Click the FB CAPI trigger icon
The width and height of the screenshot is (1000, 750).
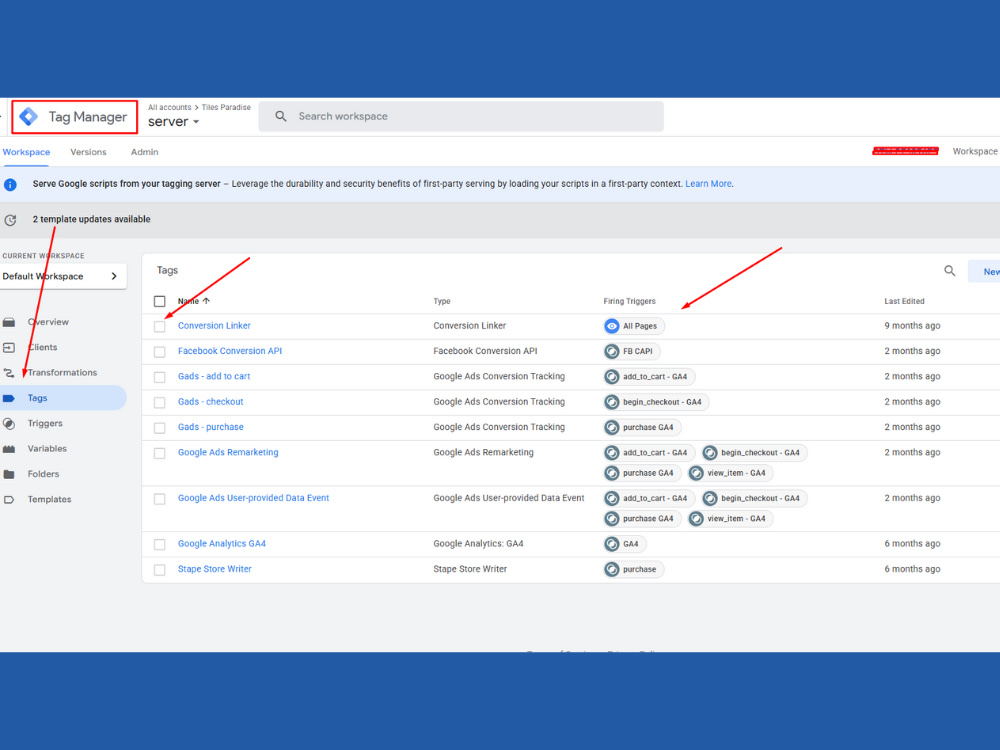coord(612,351)
